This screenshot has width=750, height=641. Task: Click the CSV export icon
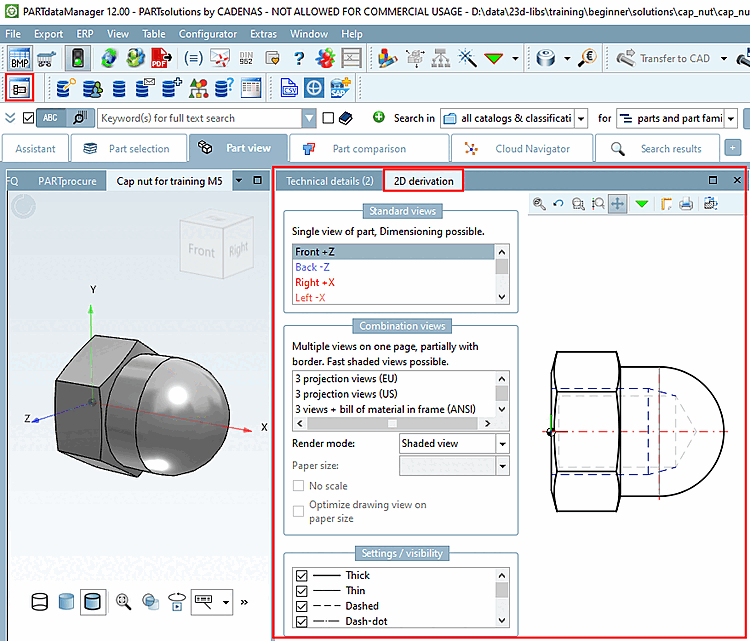(289, 88)
